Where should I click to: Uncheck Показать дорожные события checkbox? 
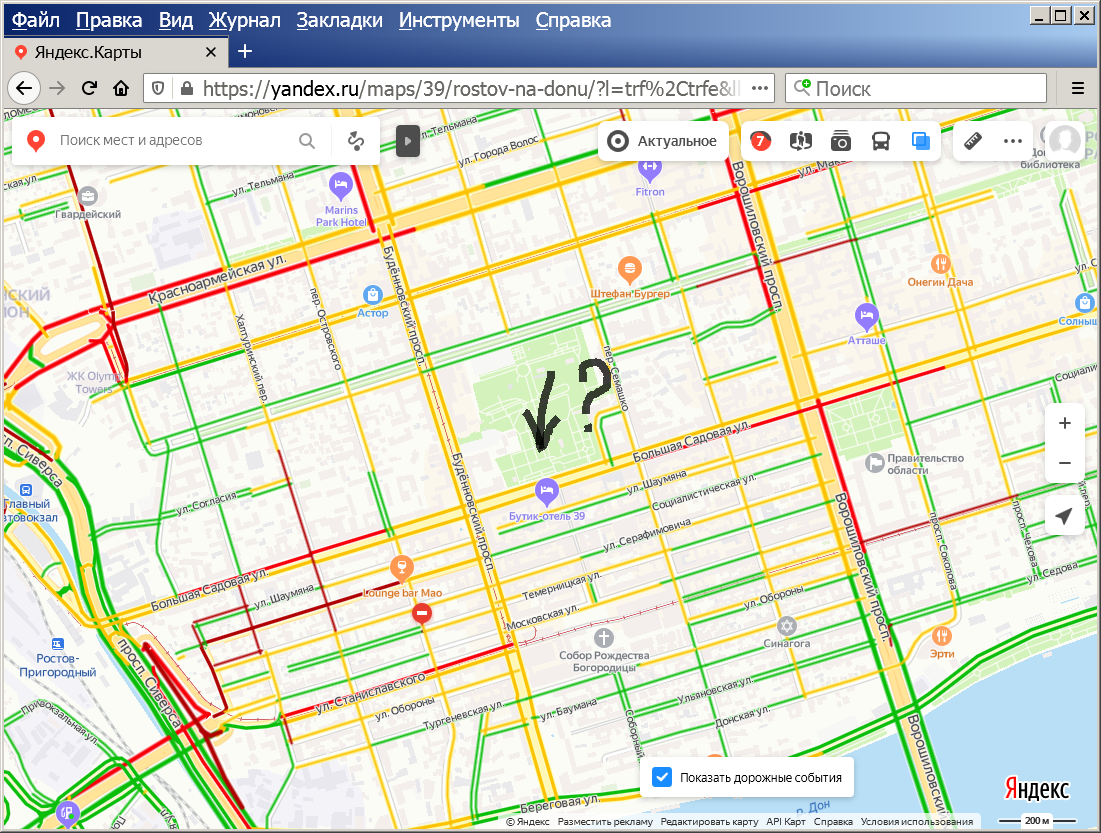point(661,777)
